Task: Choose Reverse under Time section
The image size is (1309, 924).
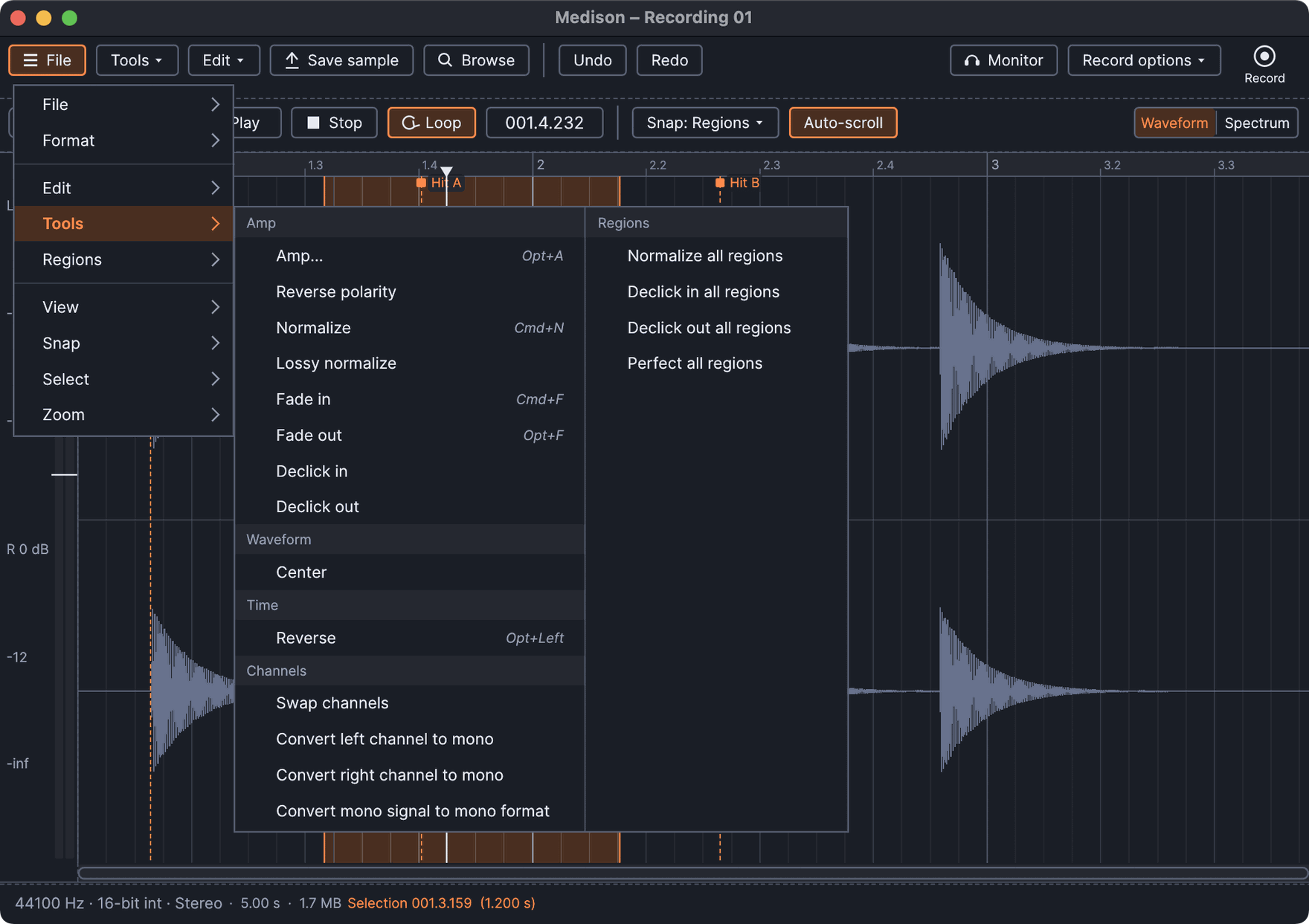Action: pyautogui.click(x=410, y=638)
